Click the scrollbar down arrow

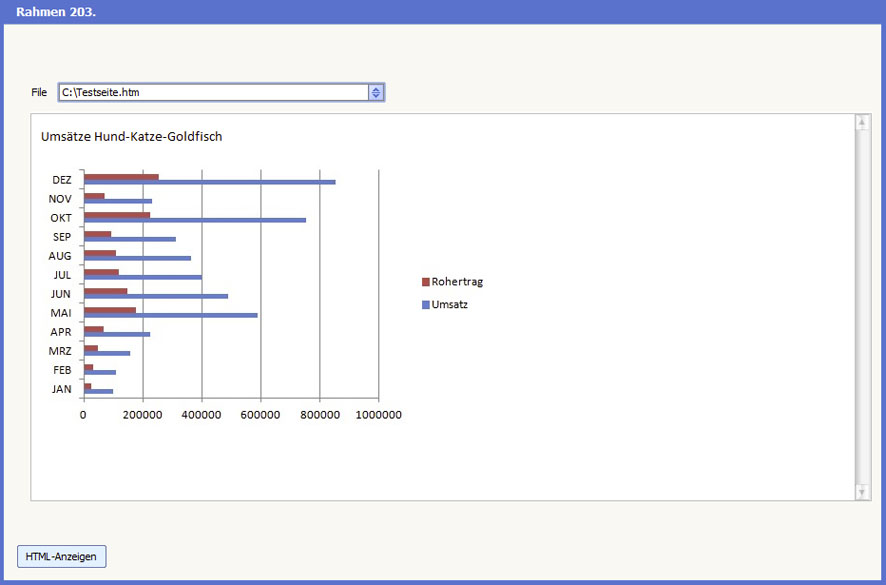861,491
